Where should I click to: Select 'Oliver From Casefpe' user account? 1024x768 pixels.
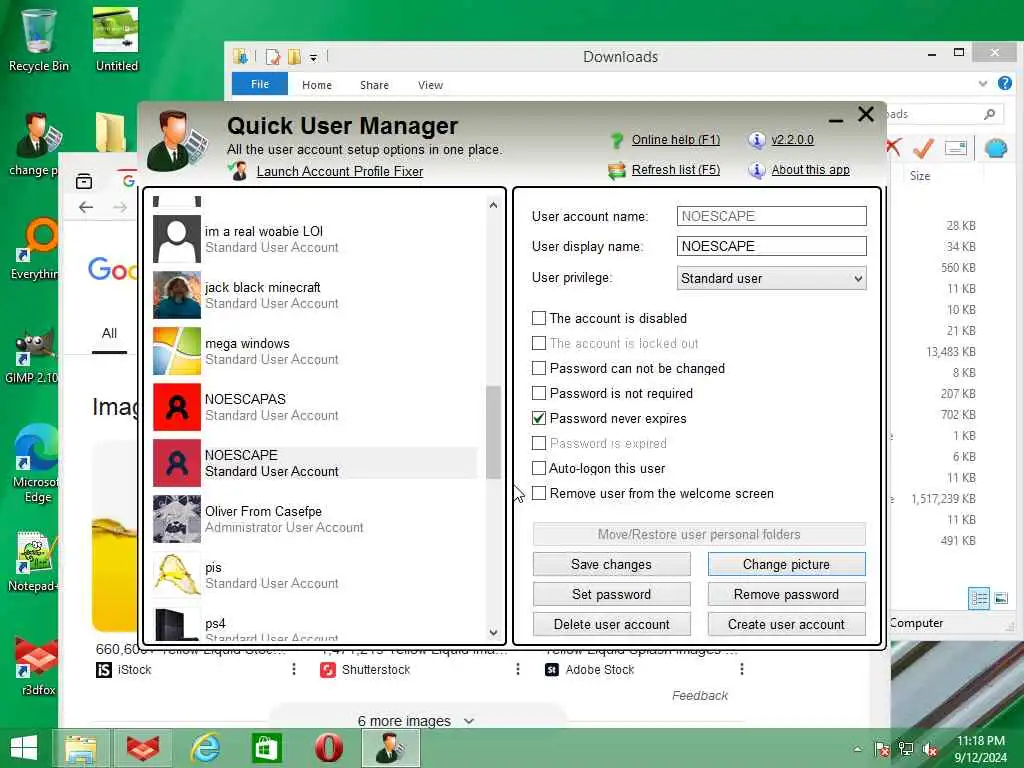tap(315, 519)
